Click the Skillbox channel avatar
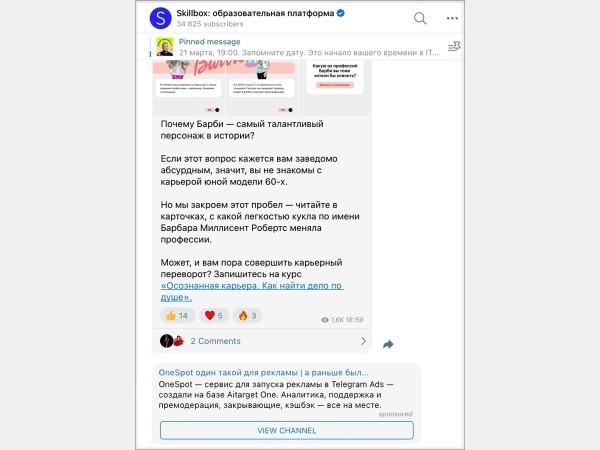 [x=160, y=18]
